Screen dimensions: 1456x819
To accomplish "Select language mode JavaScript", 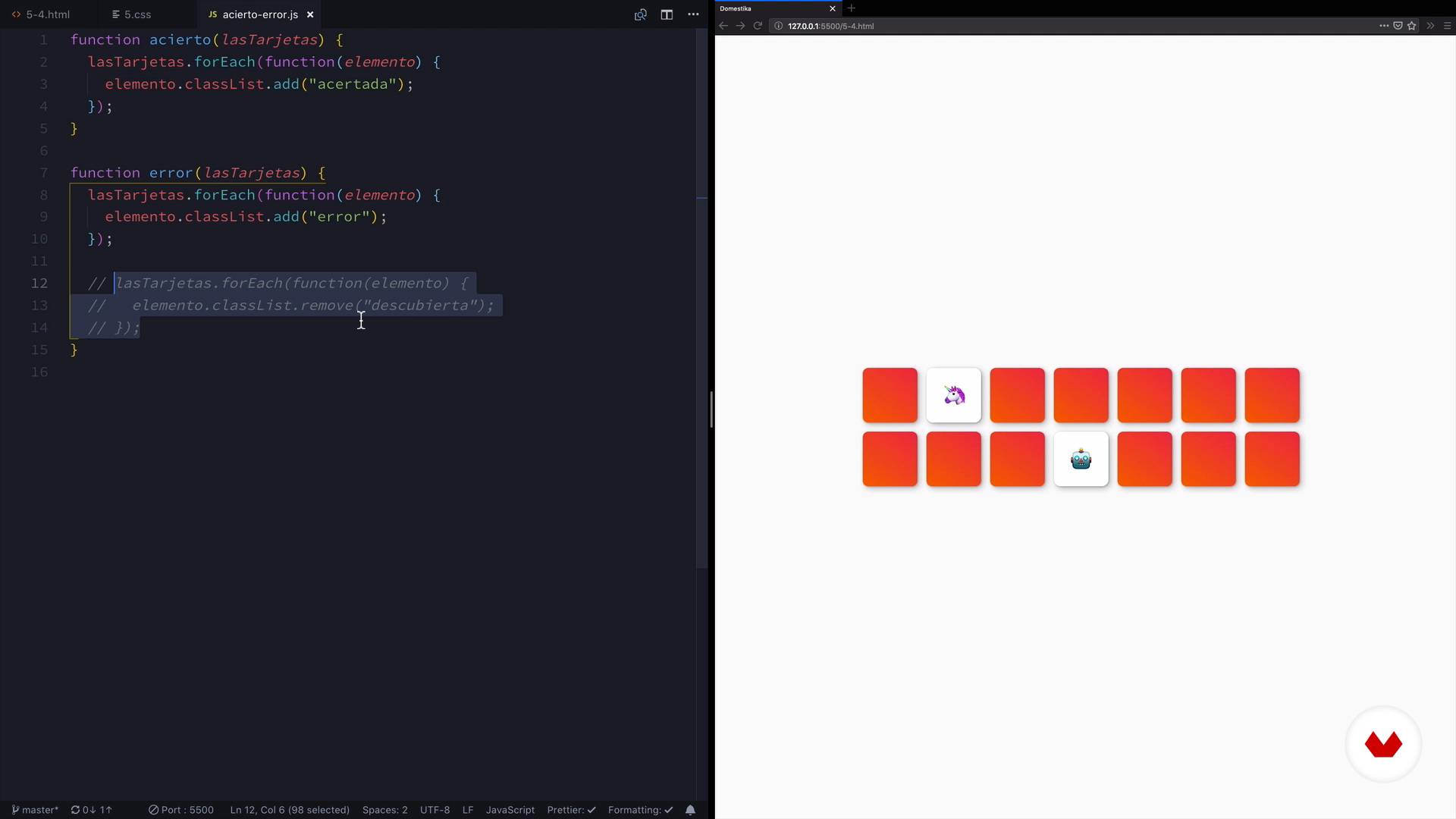I will 510,810.
